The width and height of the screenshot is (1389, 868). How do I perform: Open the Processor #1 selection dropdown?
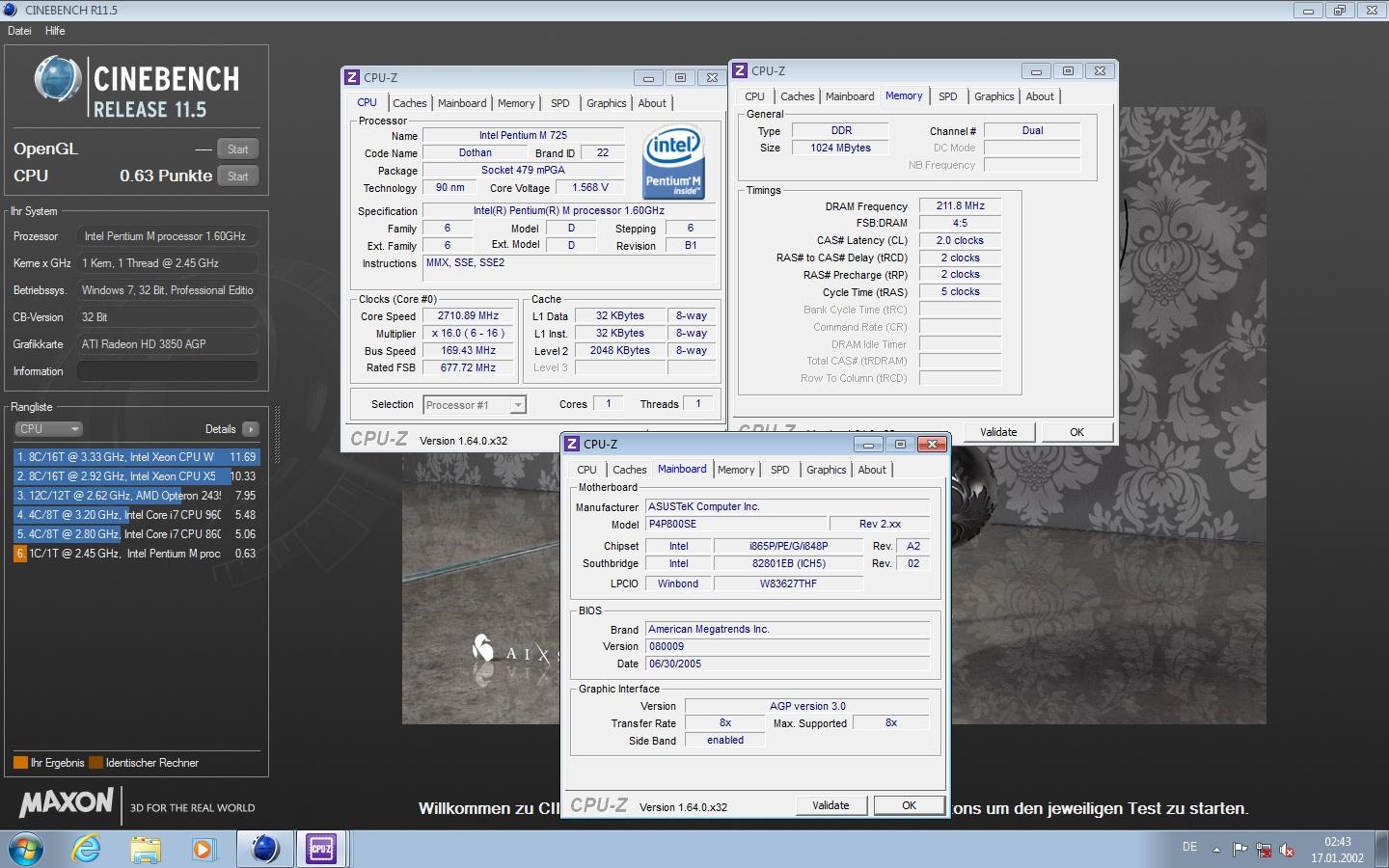(x=475, y=405)
